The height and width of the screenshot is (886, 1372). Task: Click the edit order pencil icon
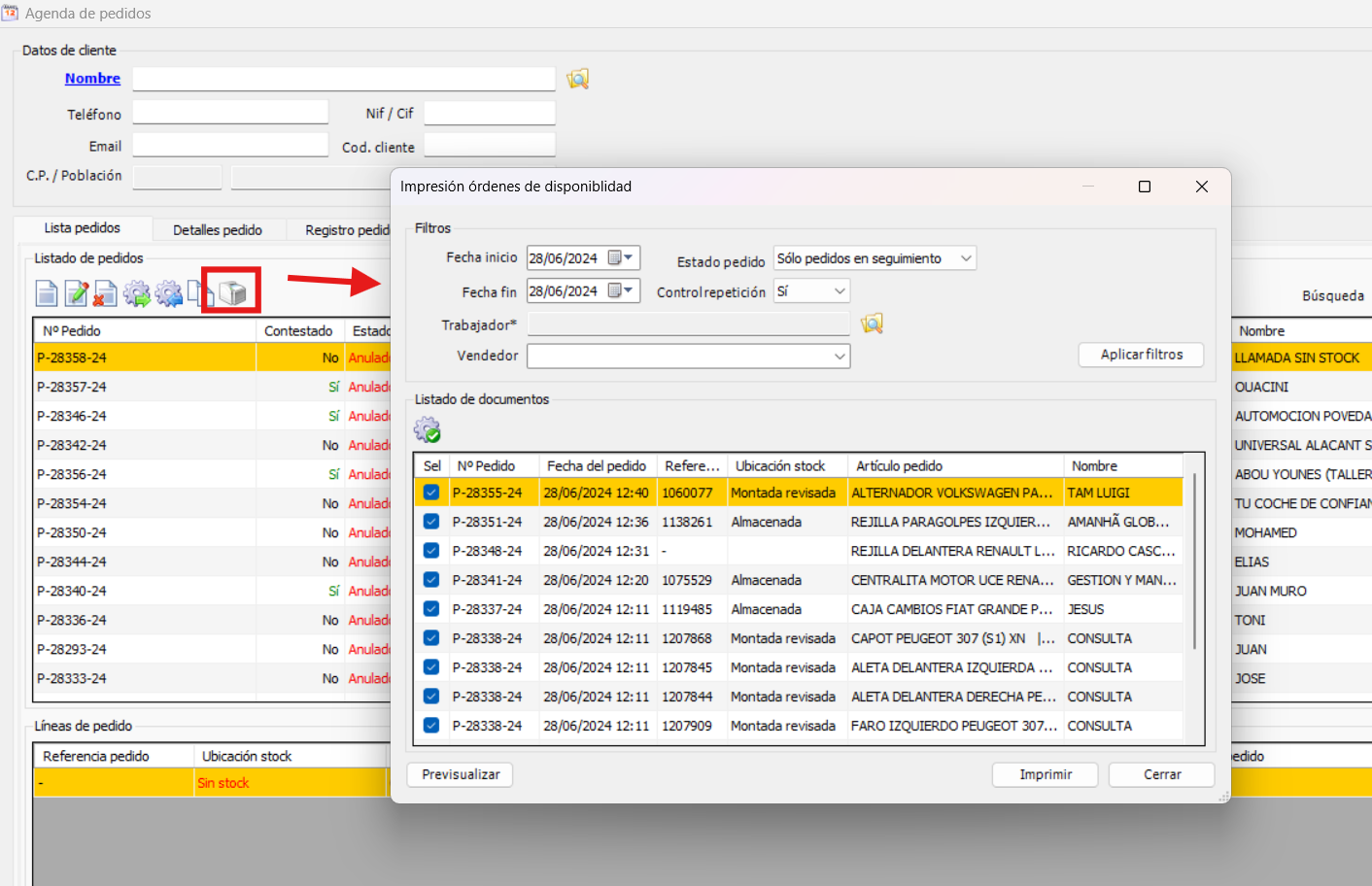(77, 292)
